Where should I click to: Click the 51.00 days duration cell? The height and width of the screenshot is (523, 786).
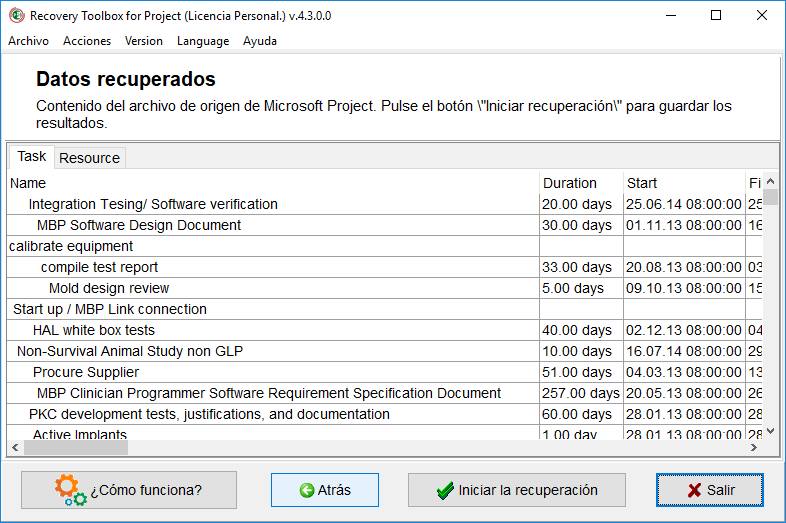[581, 373]
